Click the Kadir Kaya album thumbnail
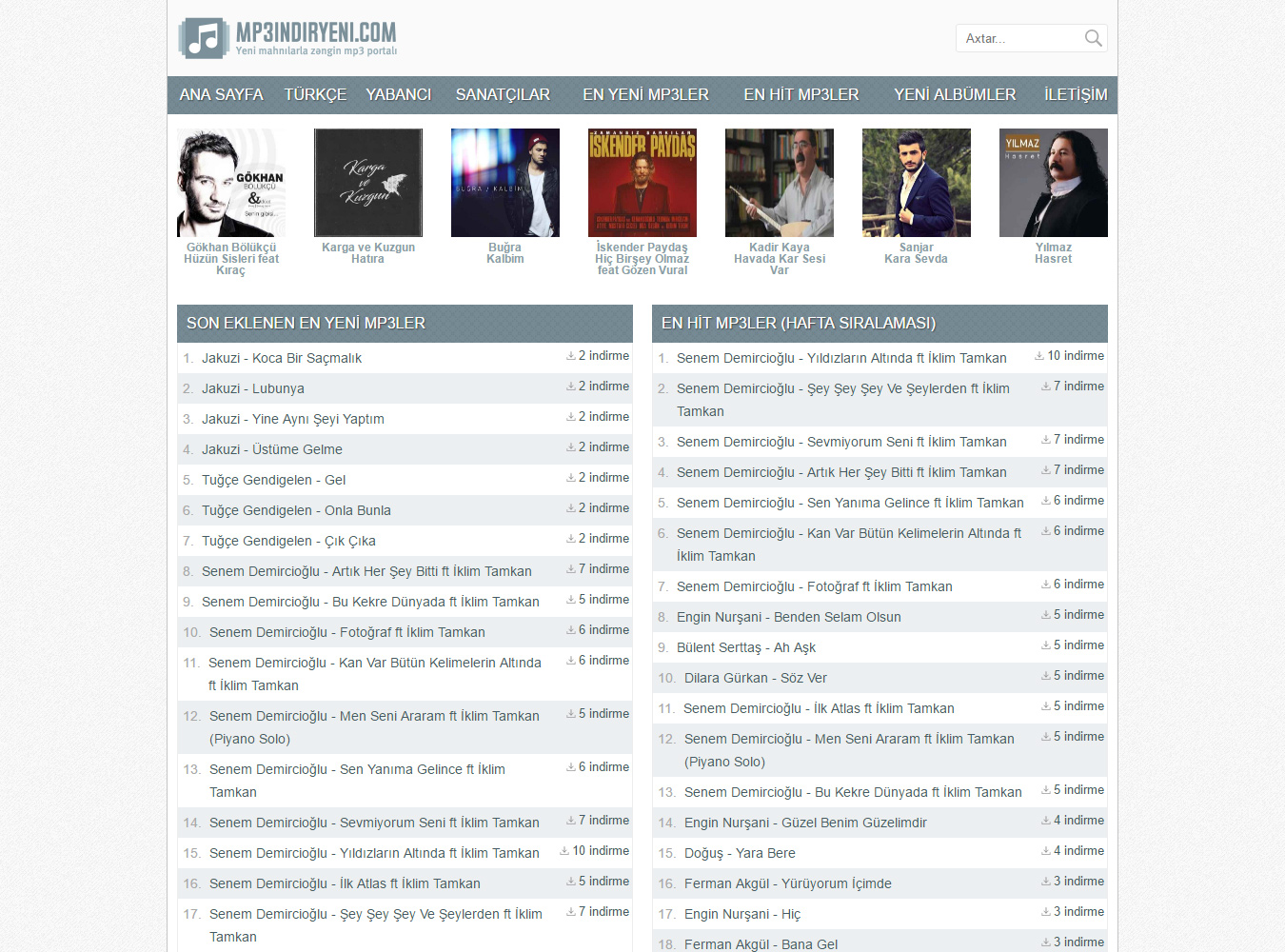 (x=780, y=183)
